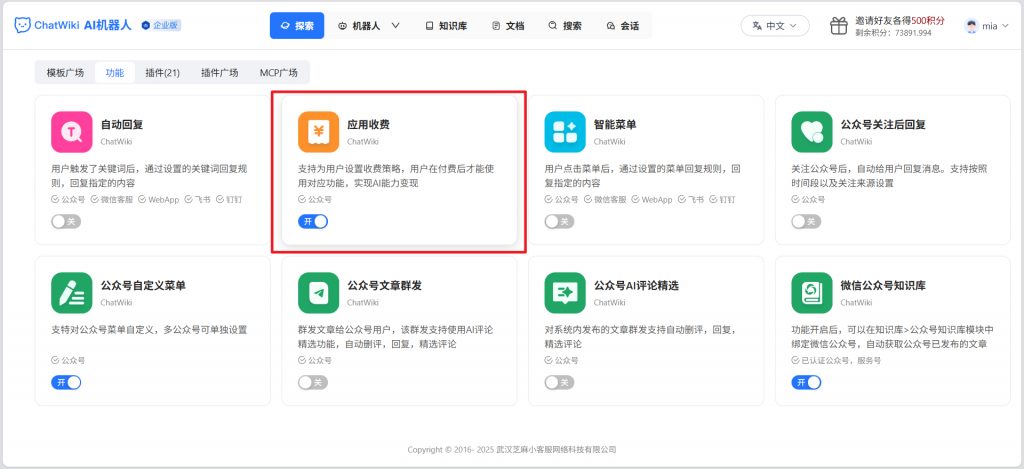Expand the mia account dropdown arrow
The image size is (1024, 469).
(x=1005, y=26)
